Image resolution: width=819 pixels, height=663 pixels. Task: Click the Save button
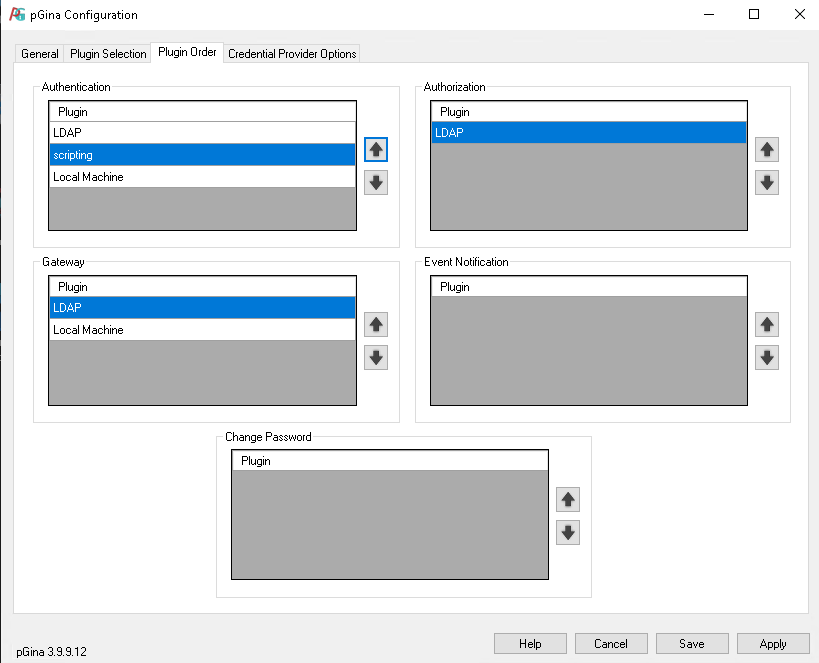(691, 644)
